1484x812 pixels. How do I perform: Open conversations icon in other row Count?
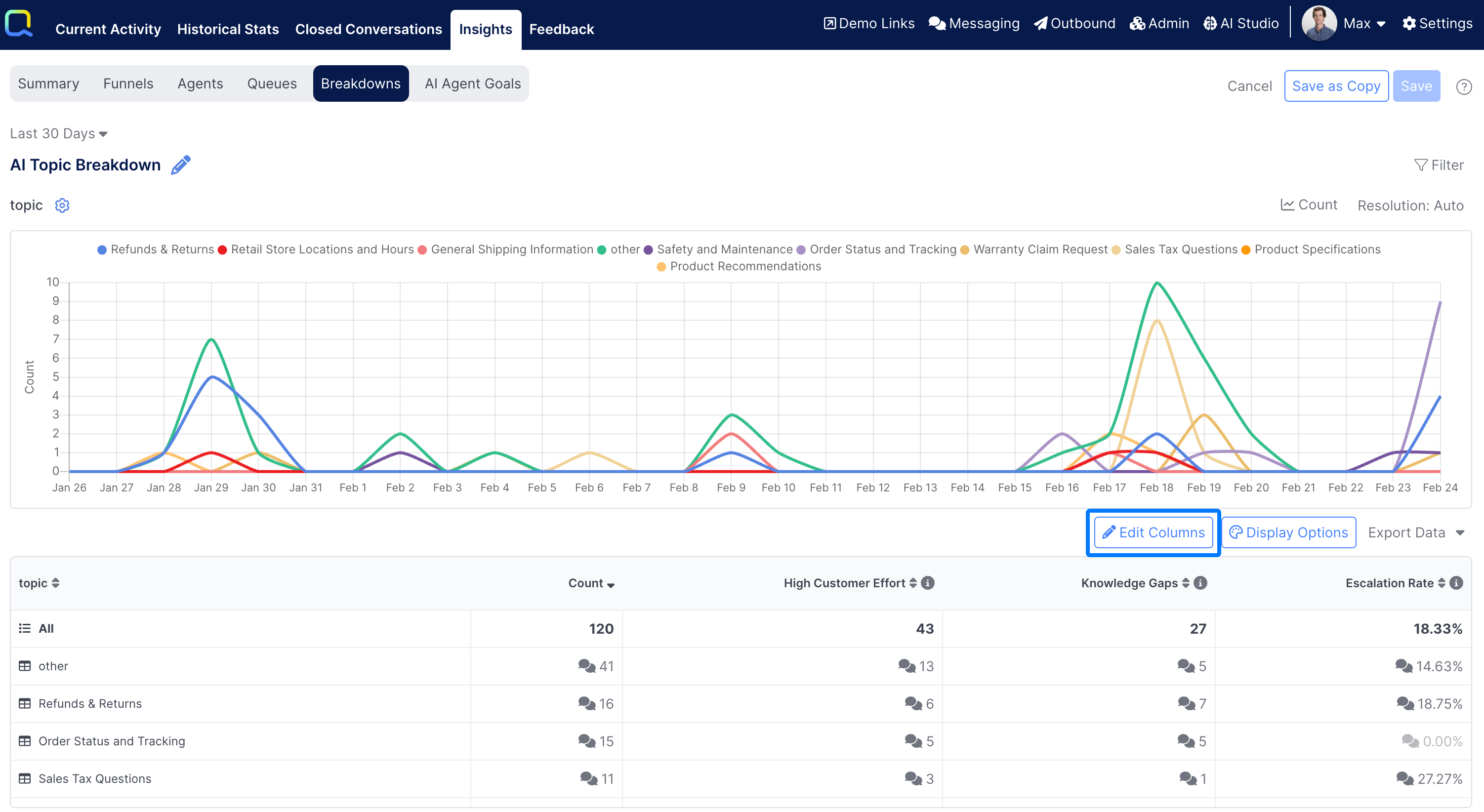coord(586,666)
